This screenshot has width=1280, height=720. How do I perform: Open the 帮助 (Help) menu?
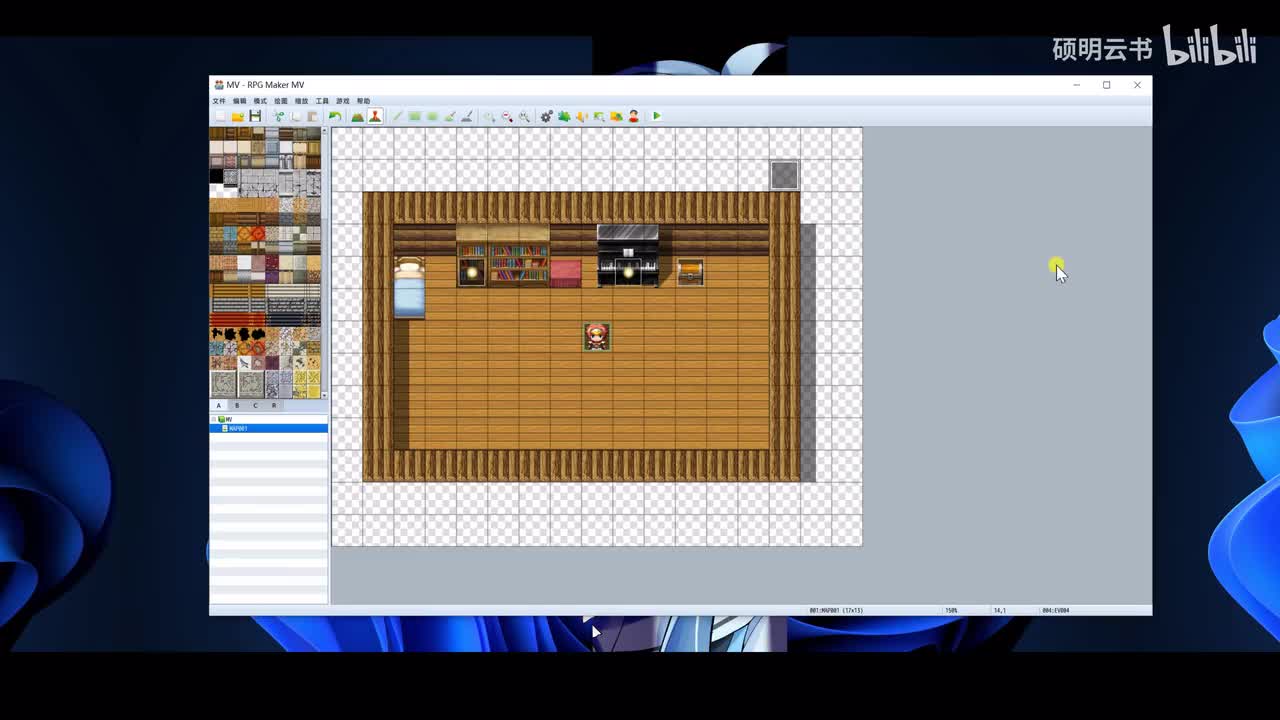[x=363, y=101]
